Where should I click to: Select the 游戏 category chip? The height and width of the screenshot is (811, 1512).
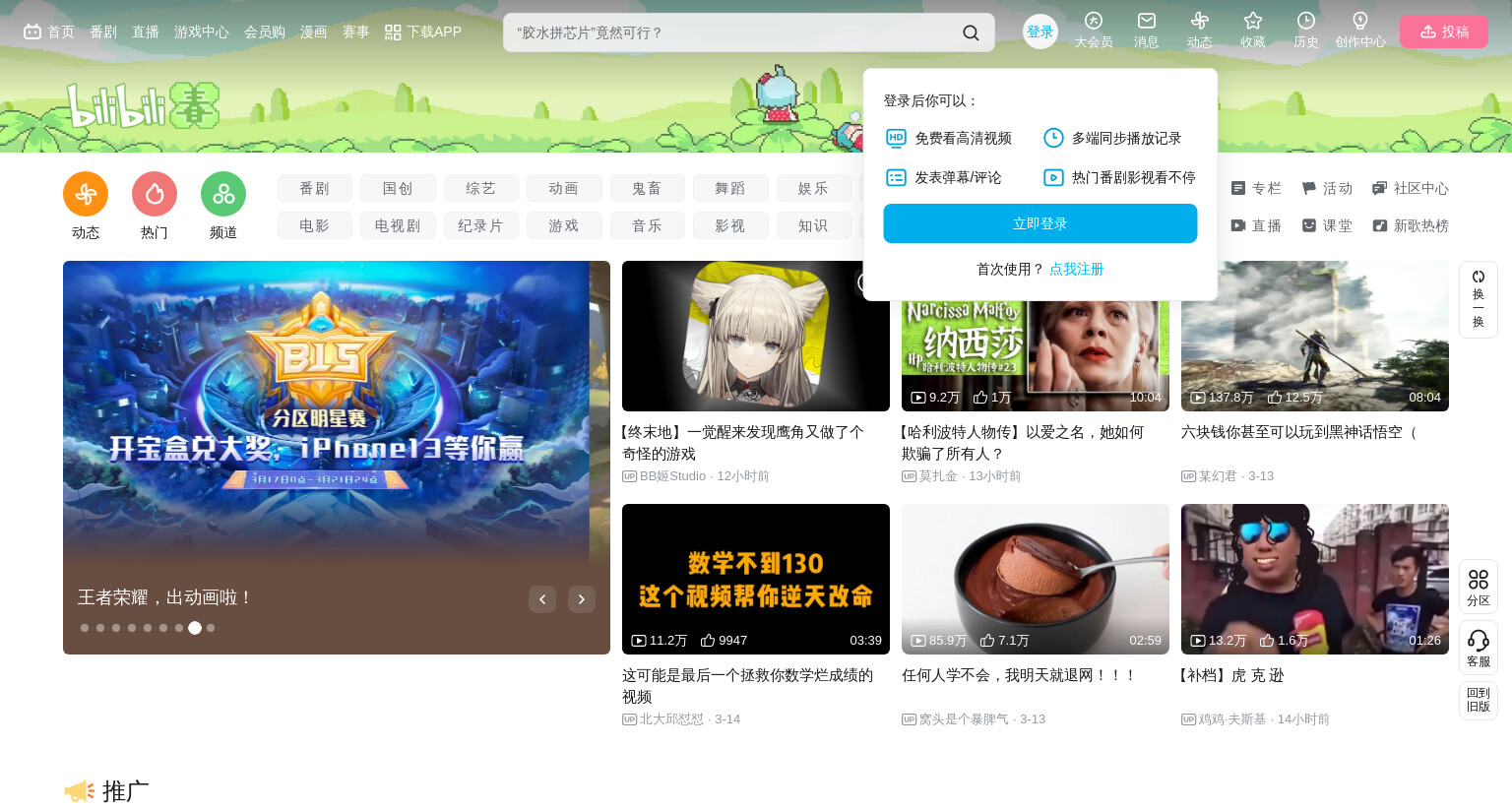point(564,225)
